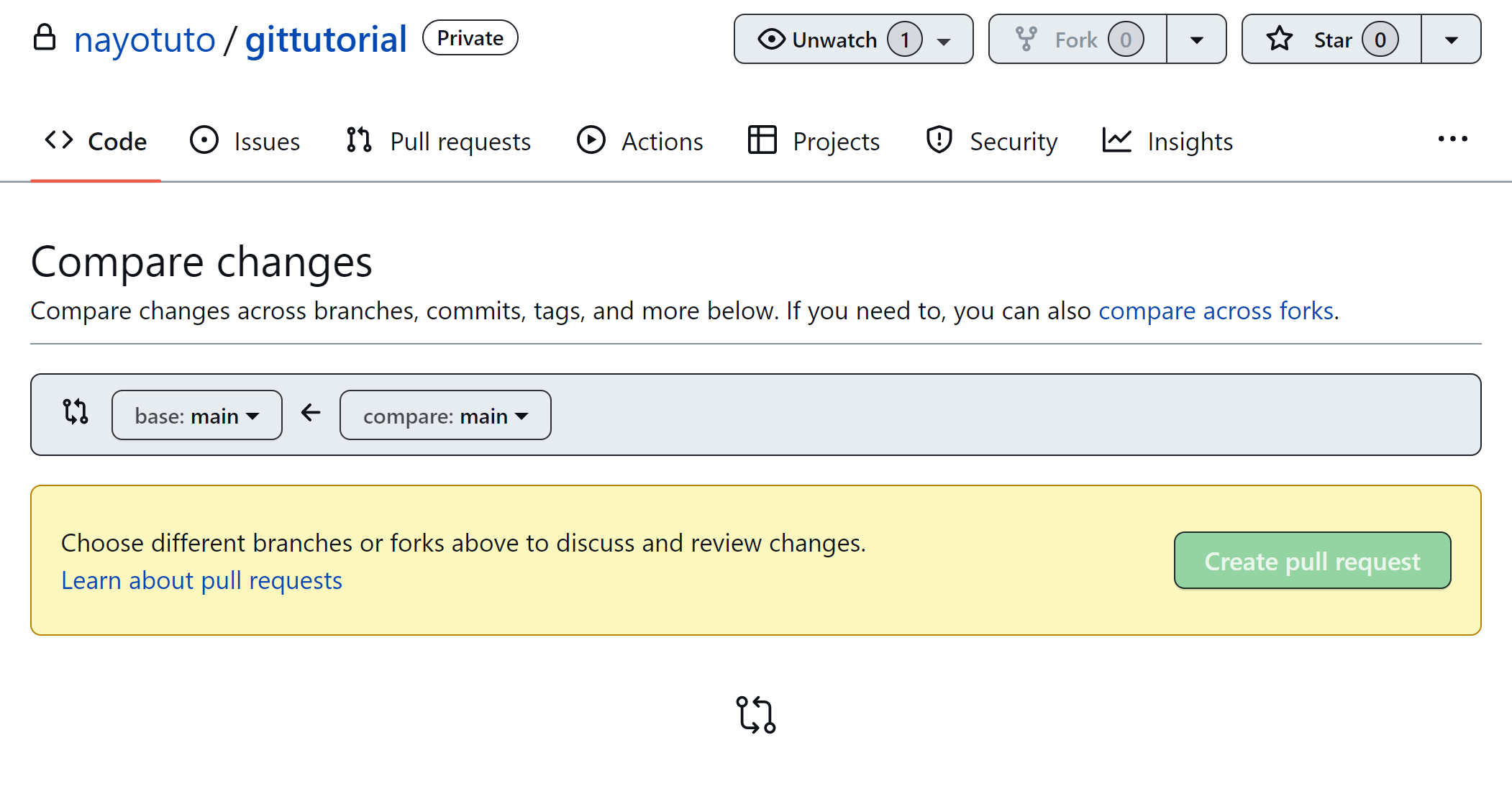Open the Pull requests tab

pos(439,142)
